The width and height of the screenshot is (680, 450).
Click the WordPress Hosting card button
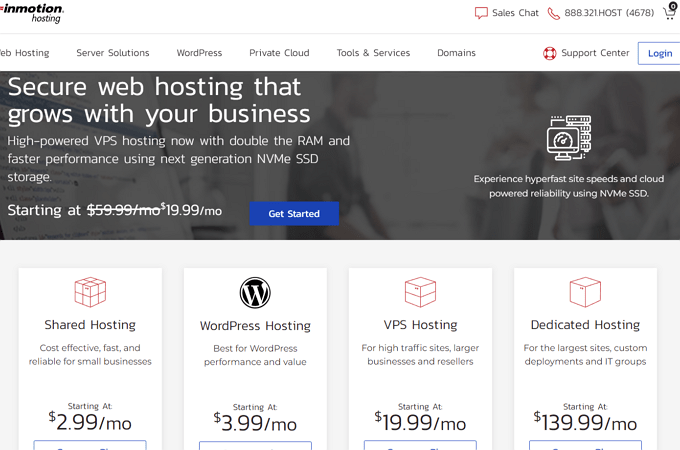pyautogui.click(x=255, y=445)
